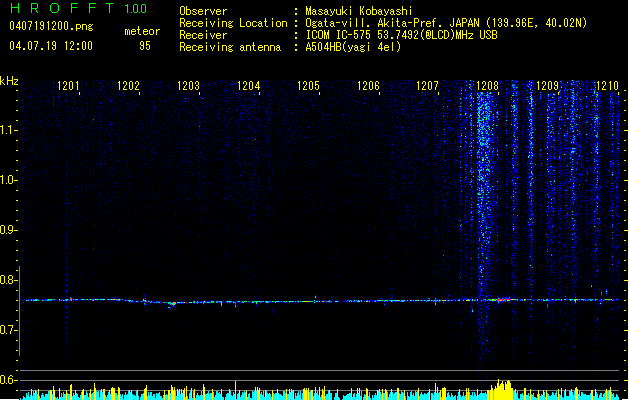The height and width of the screenshot is (400, 629).
Task: Click the 0.7 kHz frequency label
Action: click(7, 330)
